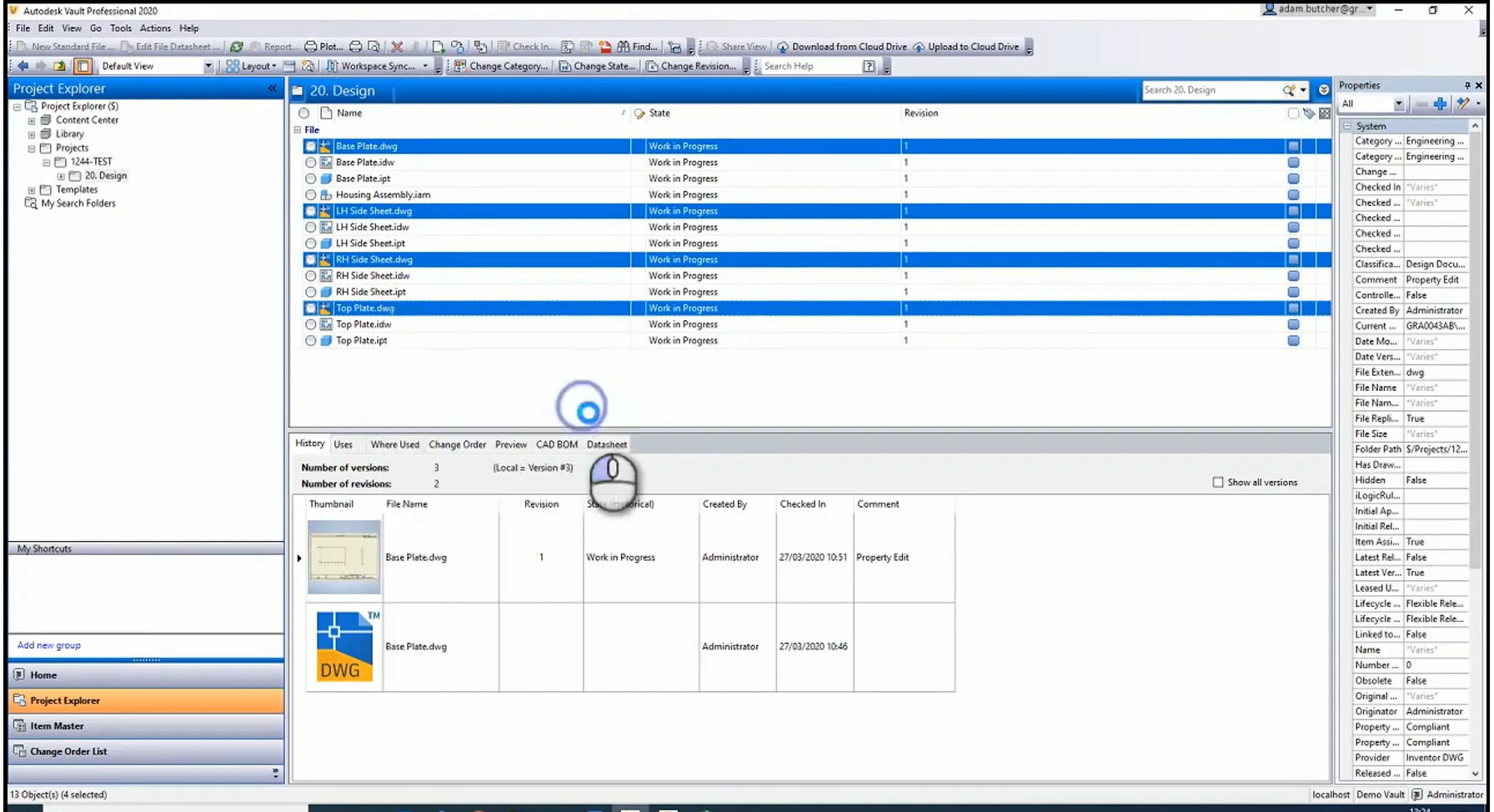1494x812 pixels.
Task: Sort by the Revision column header
Action: coord(921,113)
